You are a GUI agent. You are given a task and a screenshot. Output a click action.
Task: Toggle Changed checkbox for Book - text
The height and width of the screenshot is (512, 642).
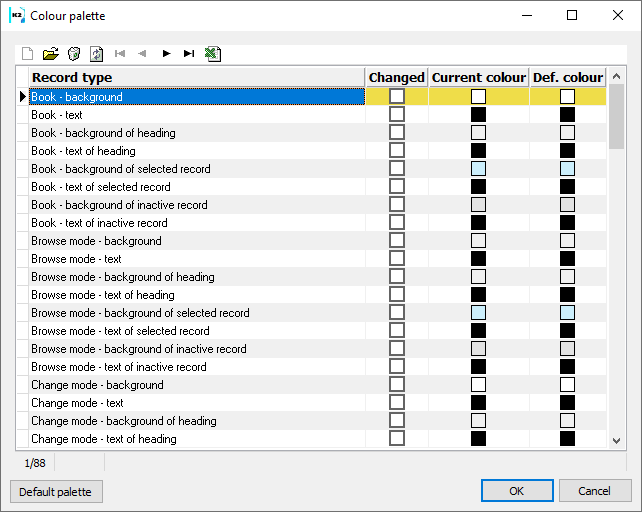pos(397,114)
